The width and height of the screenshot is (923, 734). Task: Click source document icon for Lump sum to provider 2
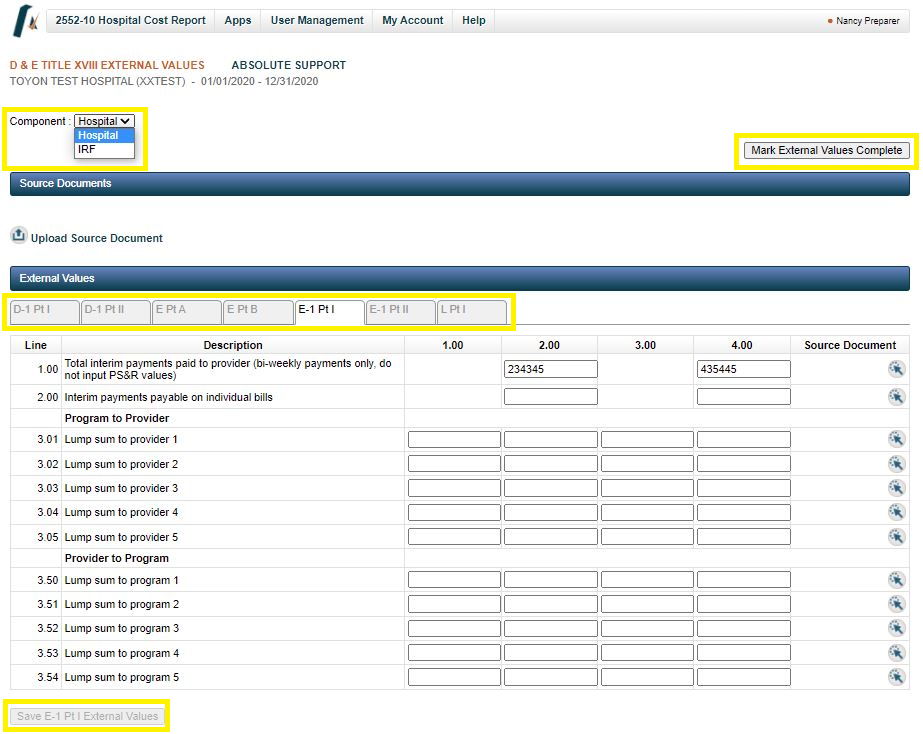(896, 464)
